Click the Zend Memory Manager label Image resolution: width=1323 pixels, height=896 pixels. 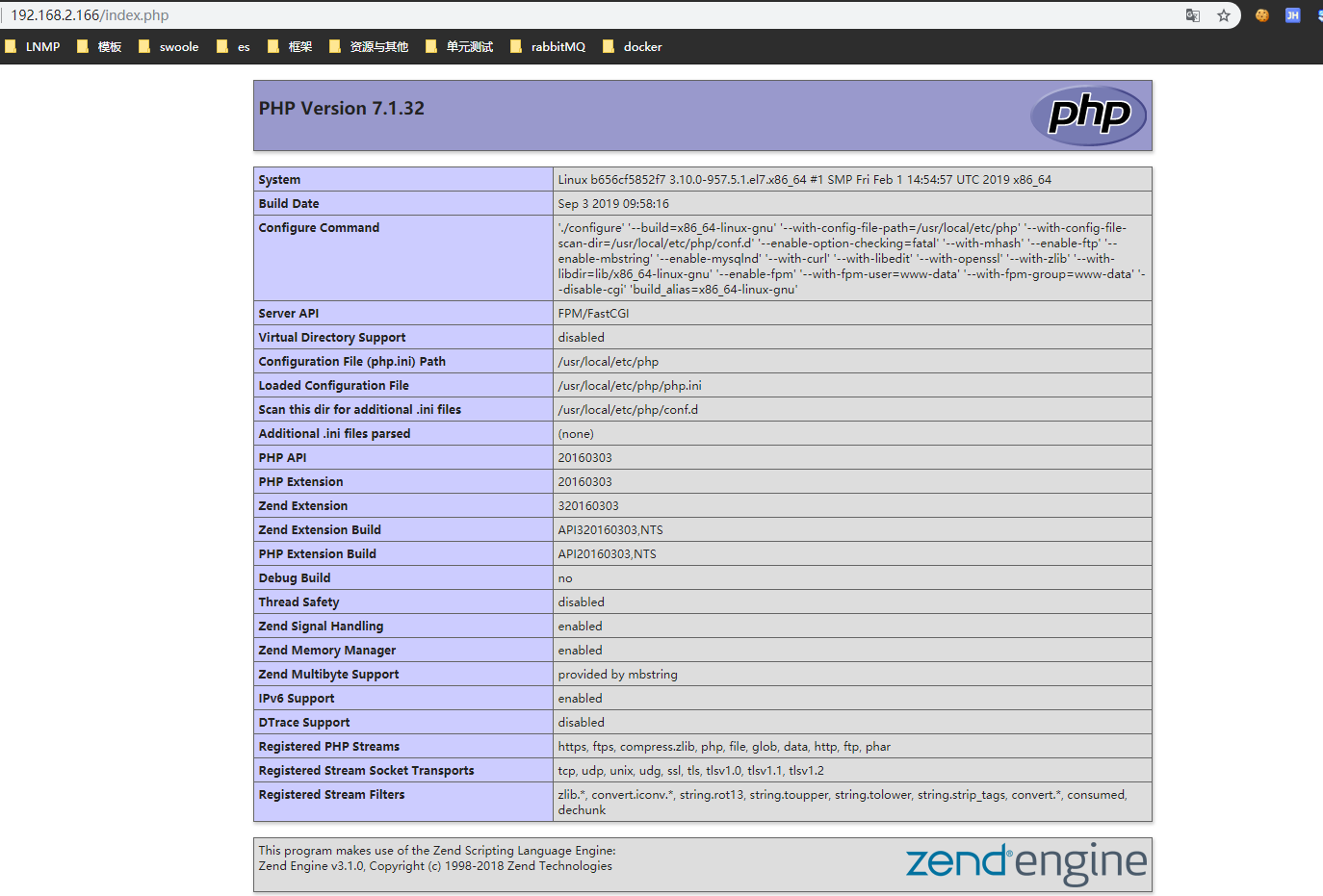tap(327, 651)
